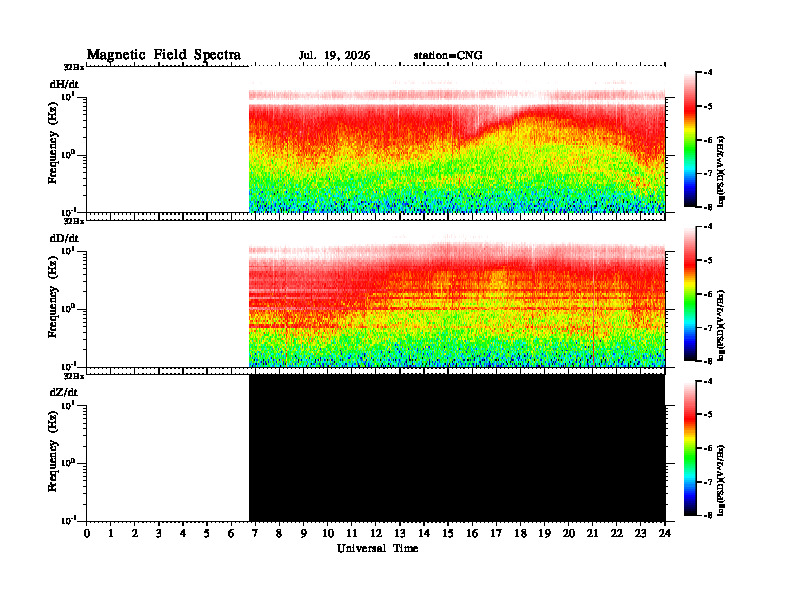
Task: Click the 'Magnetic Field Spectra' title
Action: point(164,55)
